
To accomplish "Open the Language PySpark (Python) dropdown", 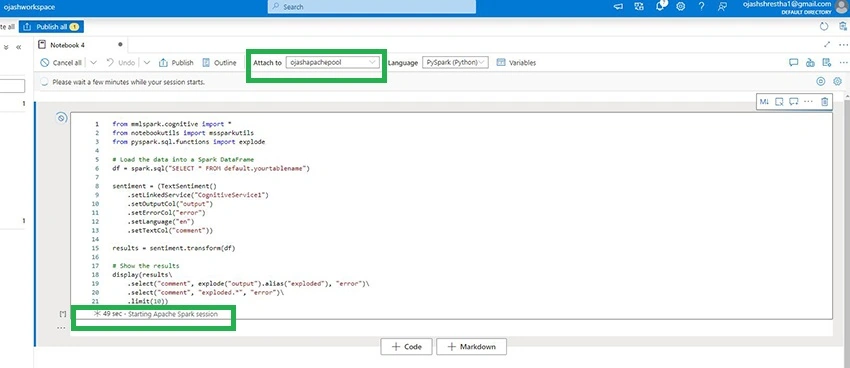I will click(455, 62).
